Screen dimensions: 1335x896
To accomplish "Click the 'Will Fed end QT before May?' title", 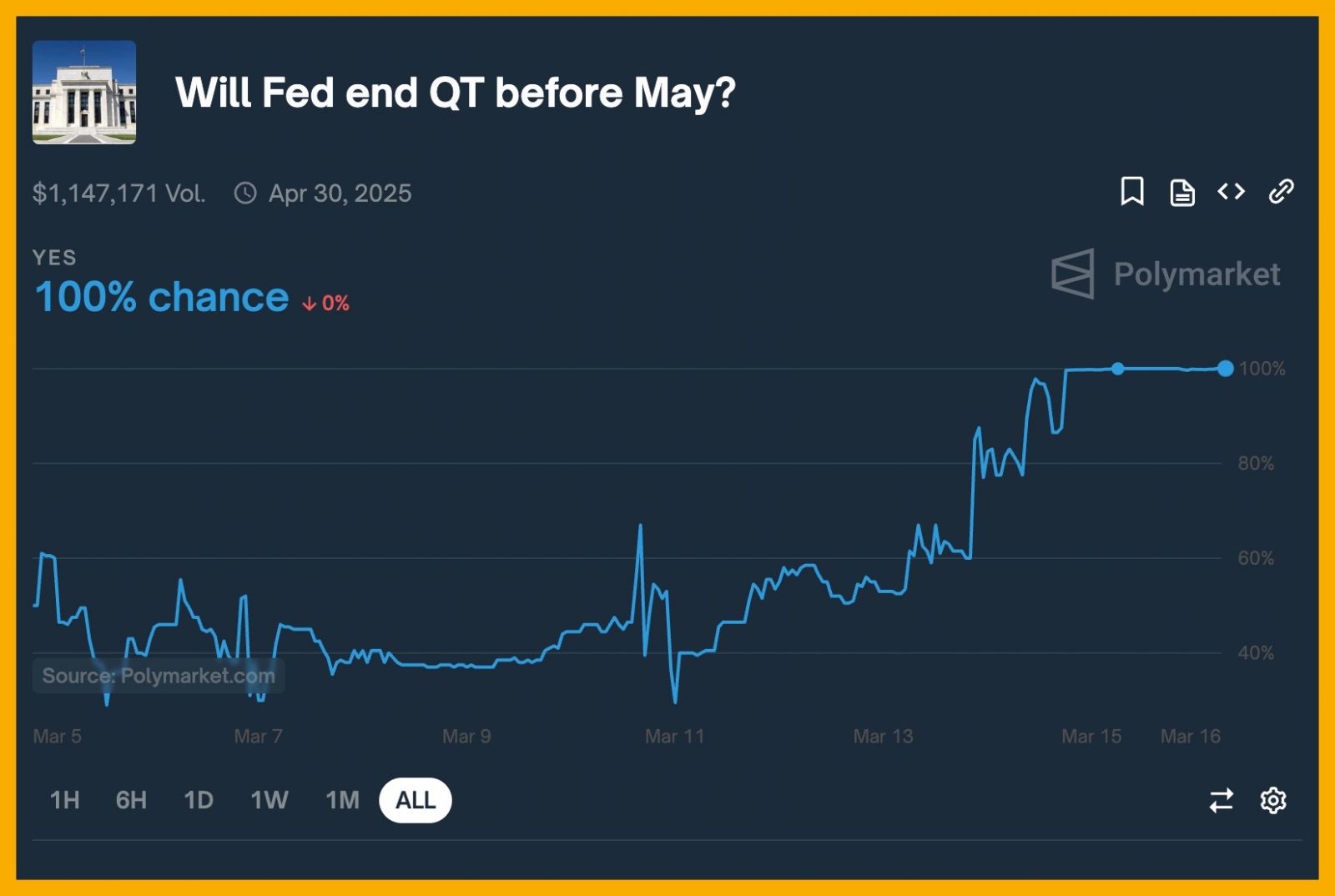I will pos(456,93).
